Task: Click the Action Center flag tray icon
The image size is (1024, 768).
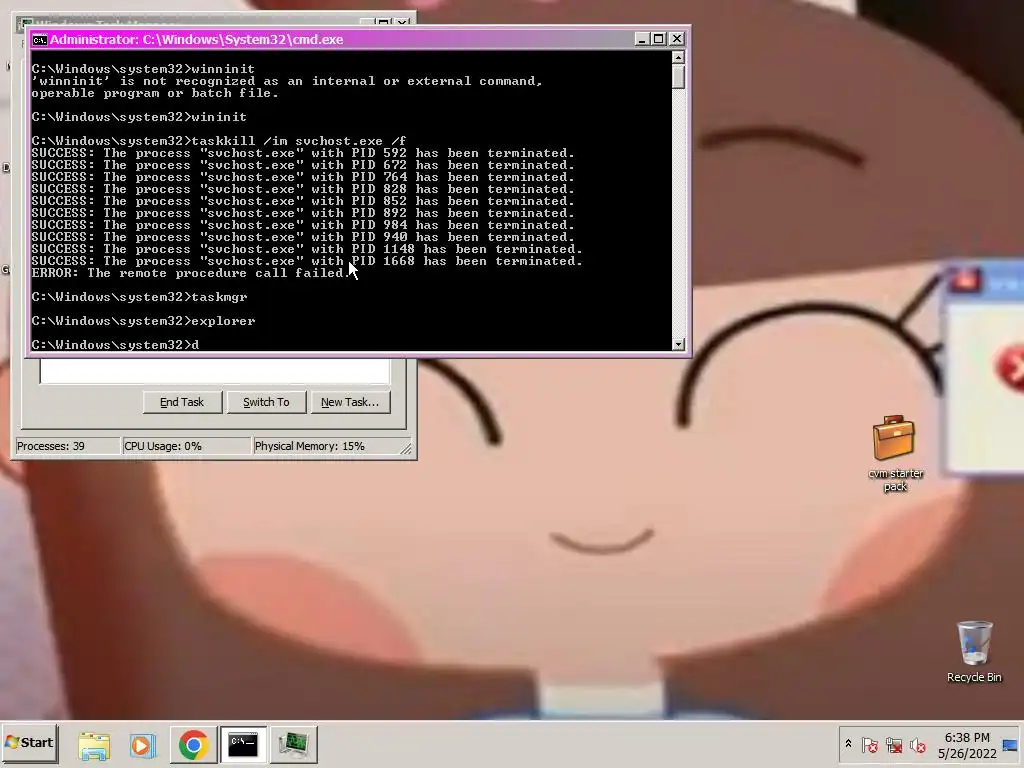Action: (x=870, y=744)
